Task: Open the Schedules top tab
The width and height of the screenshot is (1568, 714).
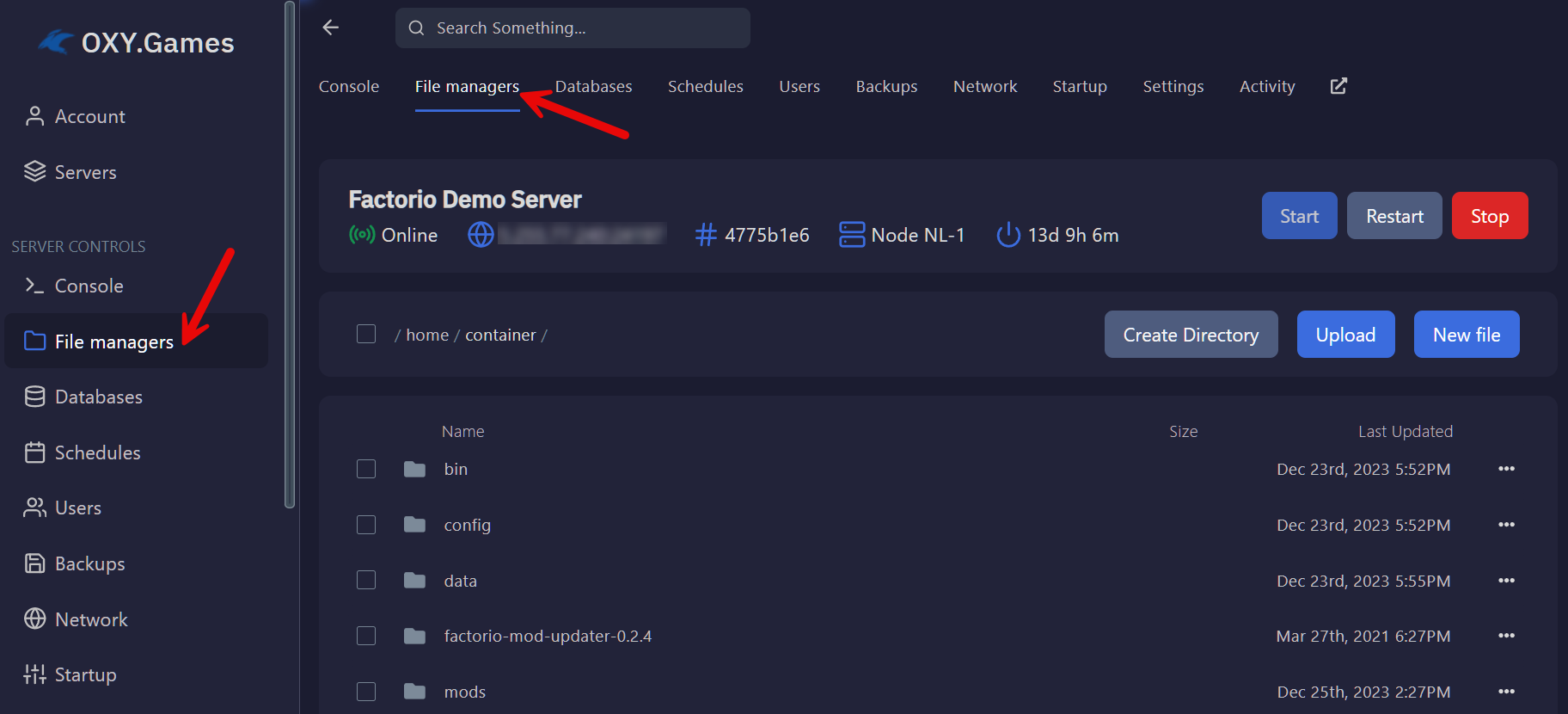Action: pyautogui.click(x=706, y=86)
